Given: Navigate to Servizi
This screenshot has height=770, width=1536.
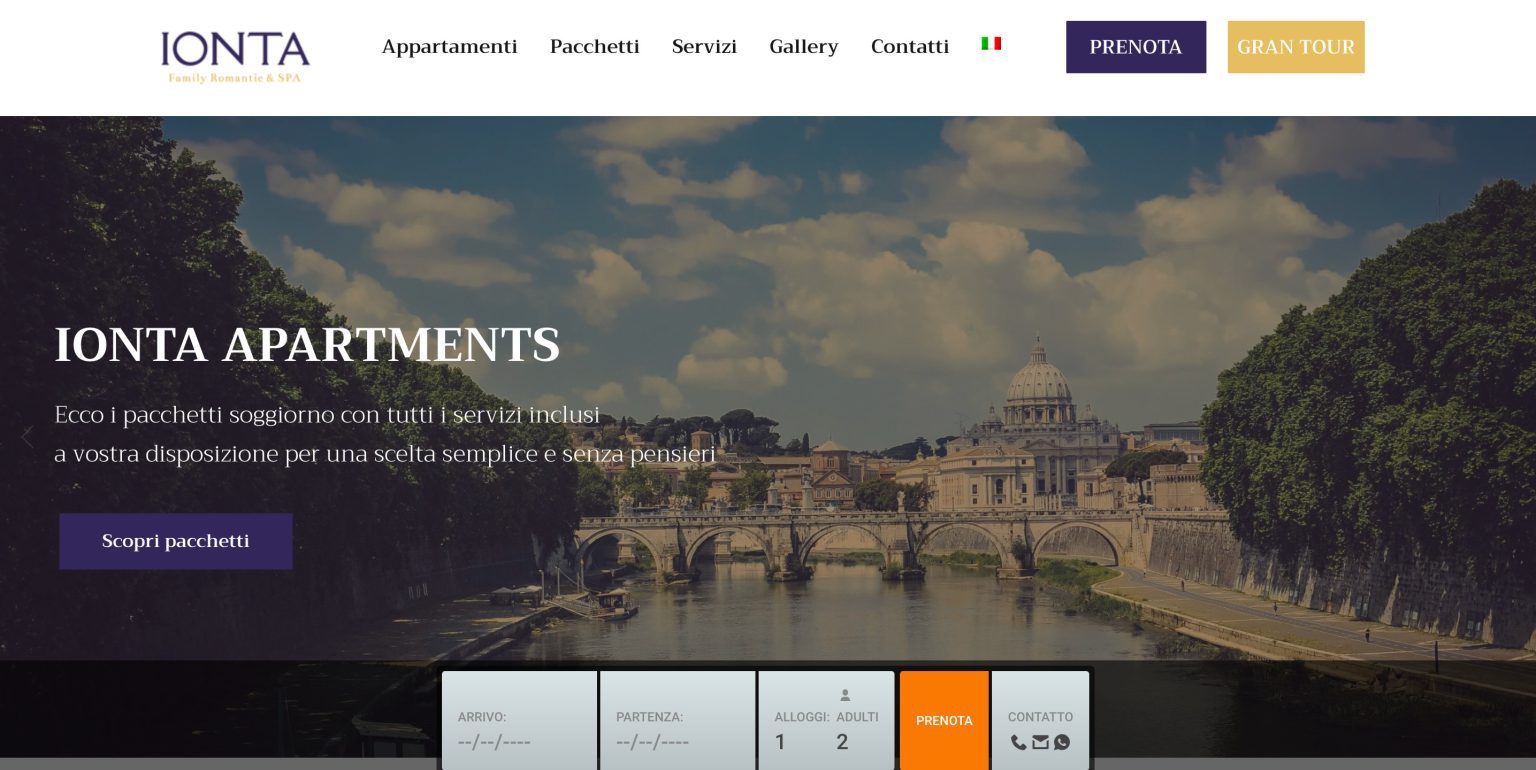Looking at the screenshot, I should [x=705, y=46].
